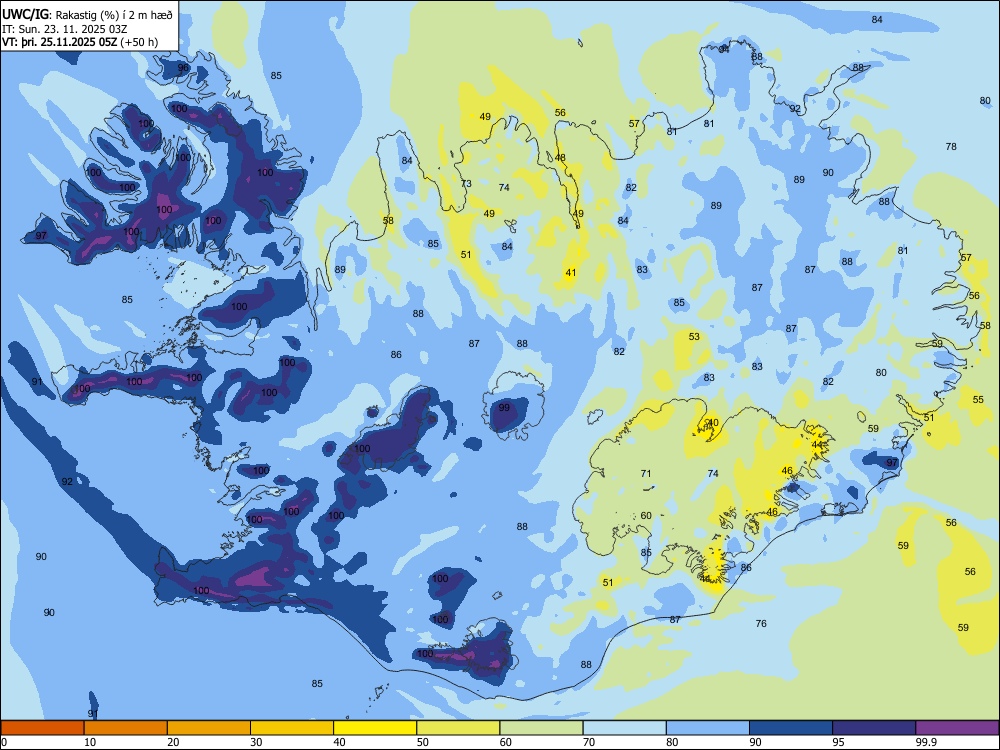Click the humidity value 60 on the map
This screenshot has height=750, width=1000.
pyautogui.click(x=646, y=515)
